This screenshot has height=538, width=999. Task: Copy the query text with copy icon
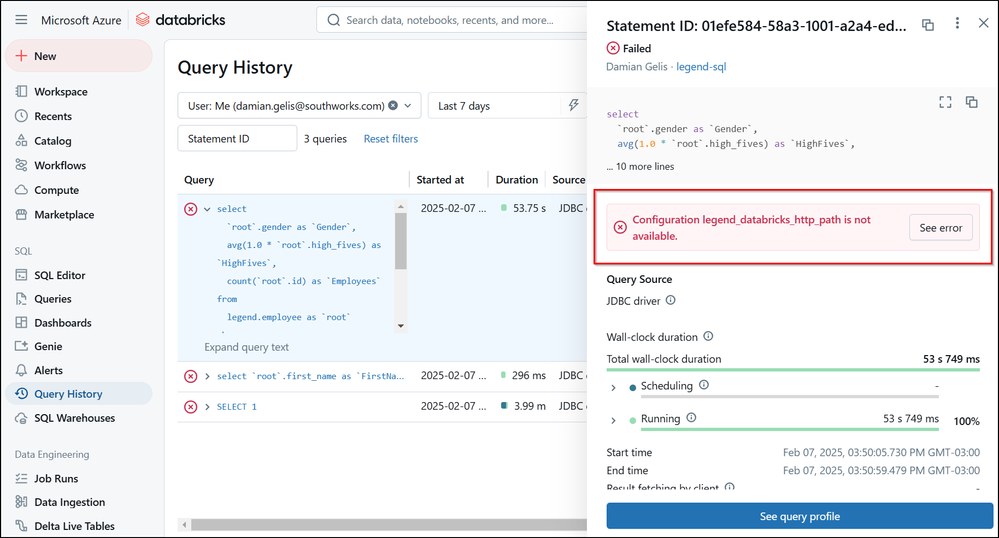pyautogui.click(x=972, y=102)
